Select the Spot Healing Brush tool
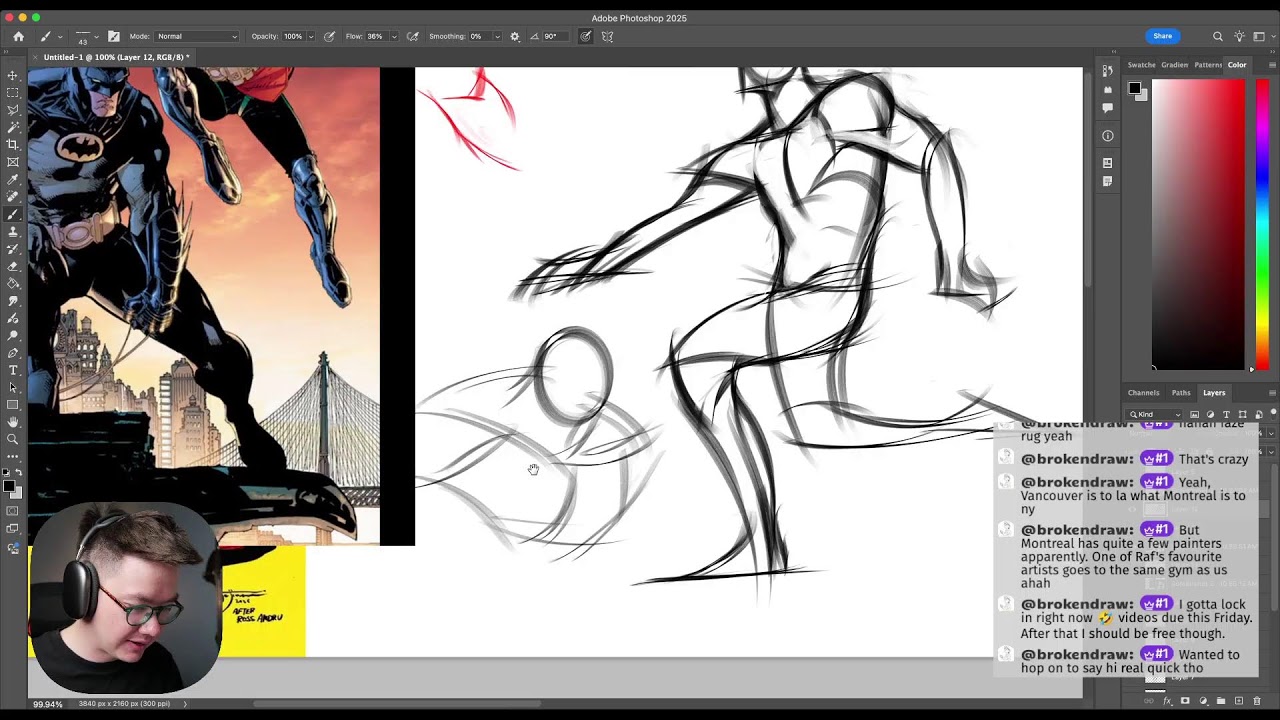Screen dimensions: 1280x720 click(x=13, y=197)
